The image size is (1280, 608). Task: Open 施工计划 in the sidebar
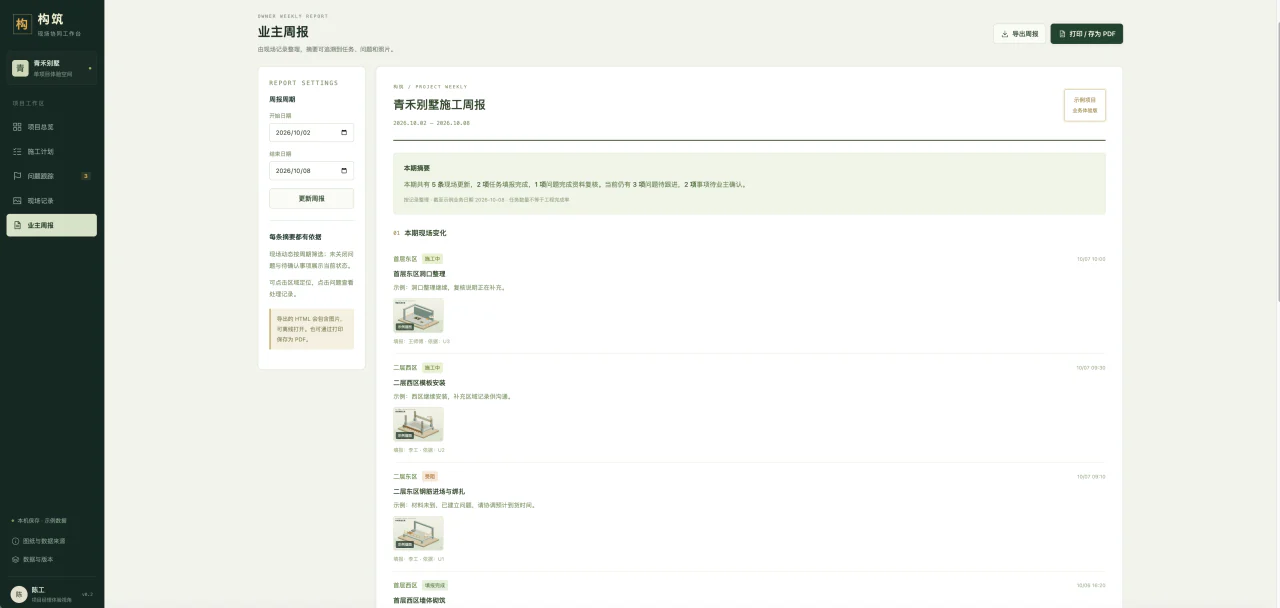coord(52,151)
